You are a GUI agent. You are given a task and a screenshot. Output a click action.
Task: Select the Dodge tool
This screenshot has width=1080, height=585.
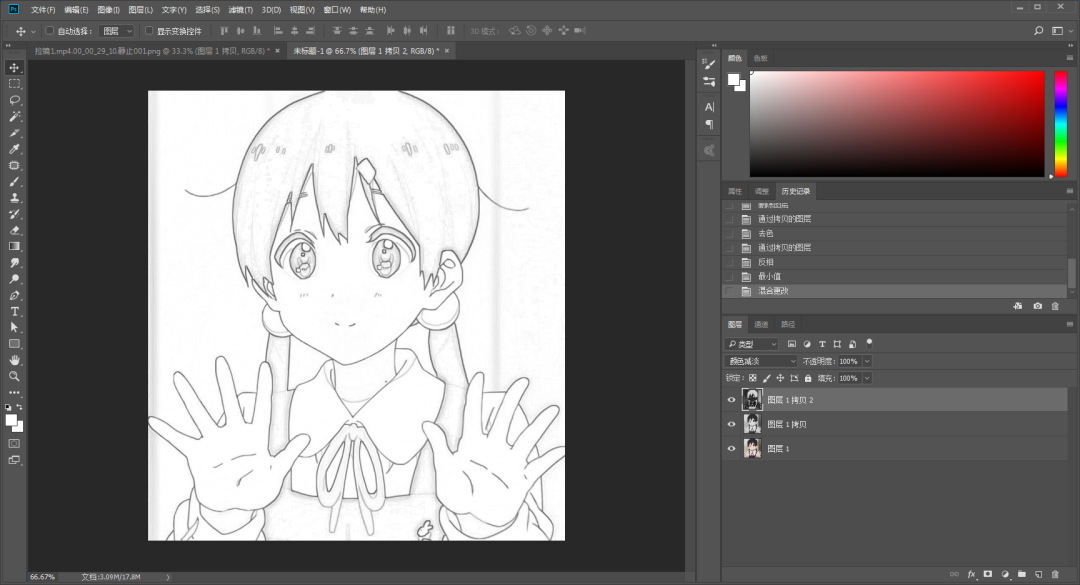14,279
